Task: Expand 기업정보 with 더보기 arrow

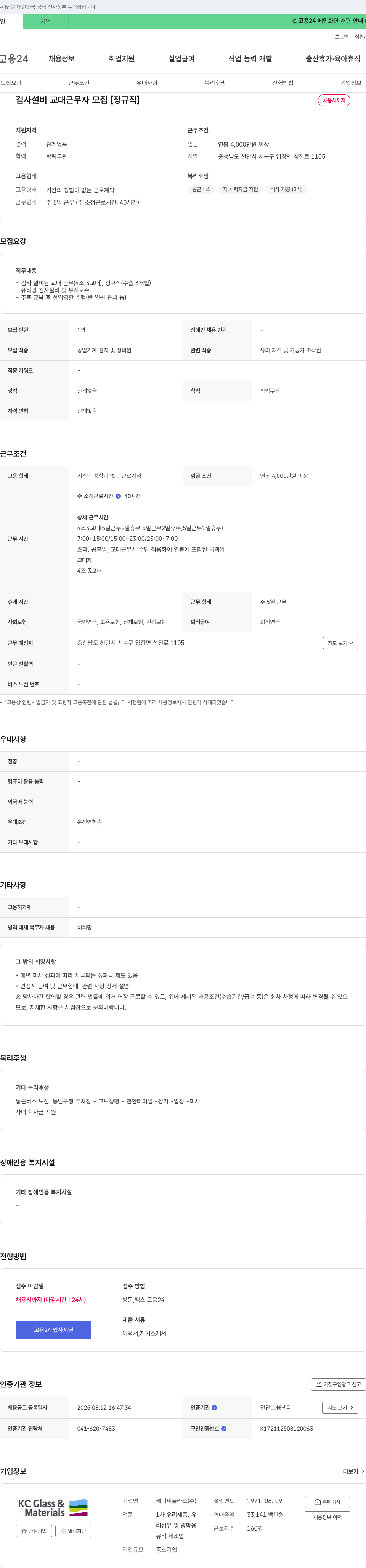Action: [x=354, y=1471]
